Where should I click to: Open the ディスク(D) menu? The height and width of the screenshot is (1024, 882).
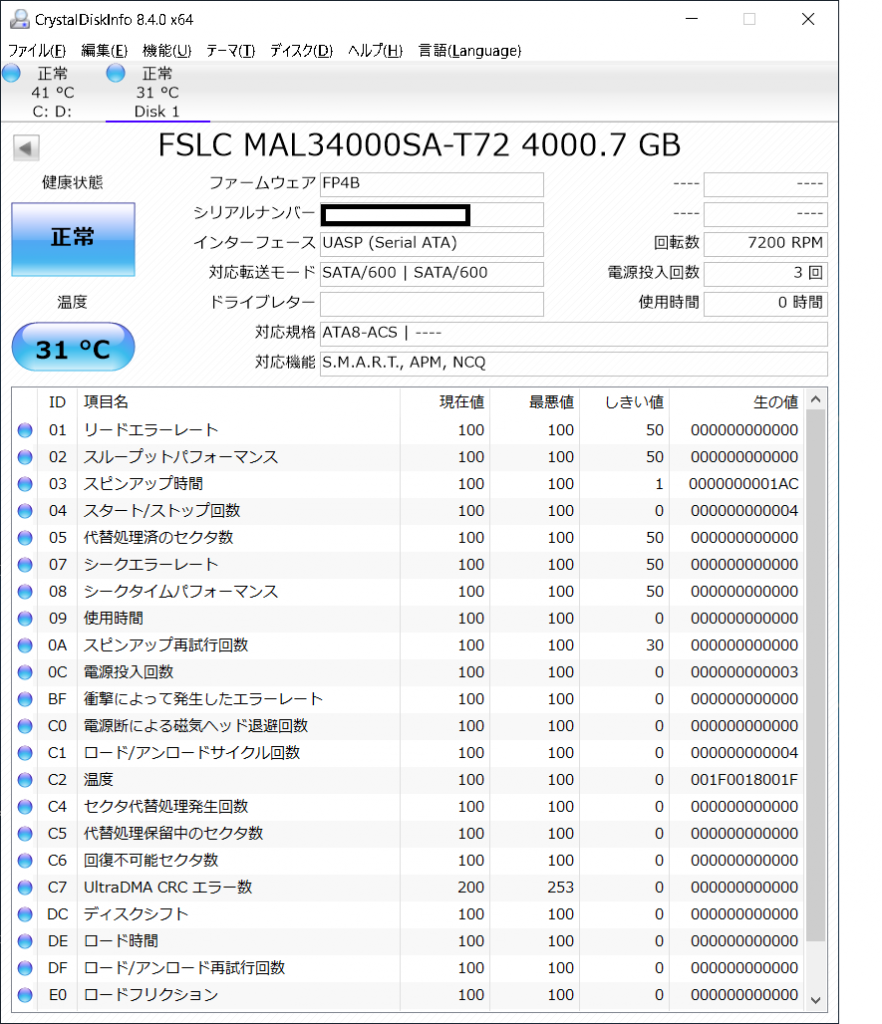point(302,50)
